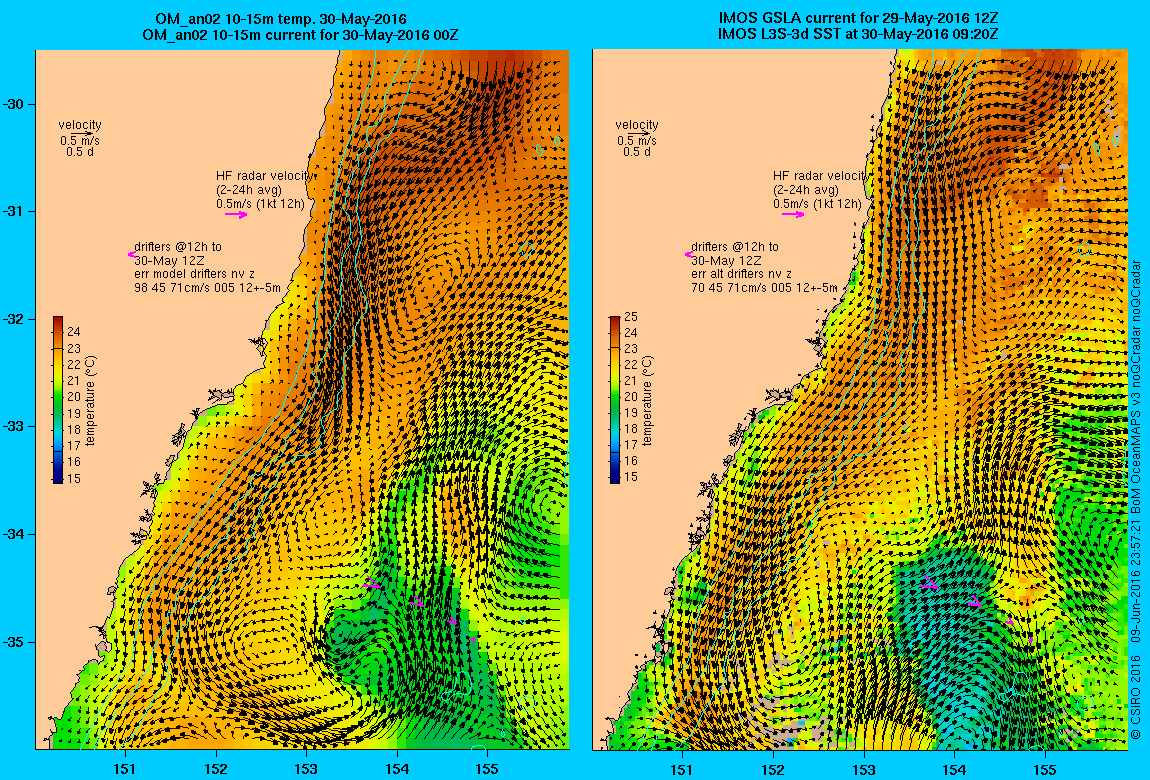This screenshot has height=780, width=1150.
Task: Click the '20' label on left colorbar
Action: pos(74,397)
